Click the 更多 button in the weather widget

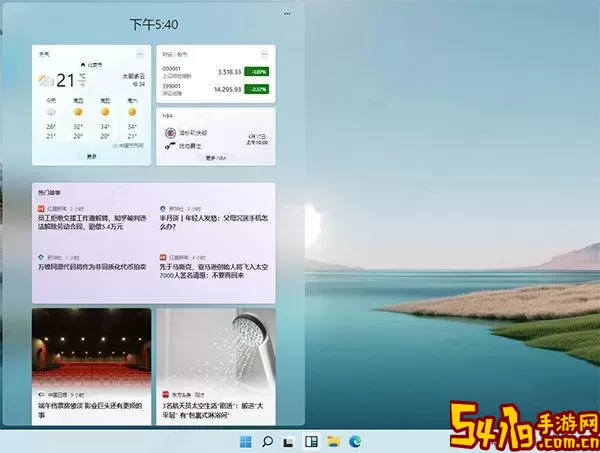[91, 156]
